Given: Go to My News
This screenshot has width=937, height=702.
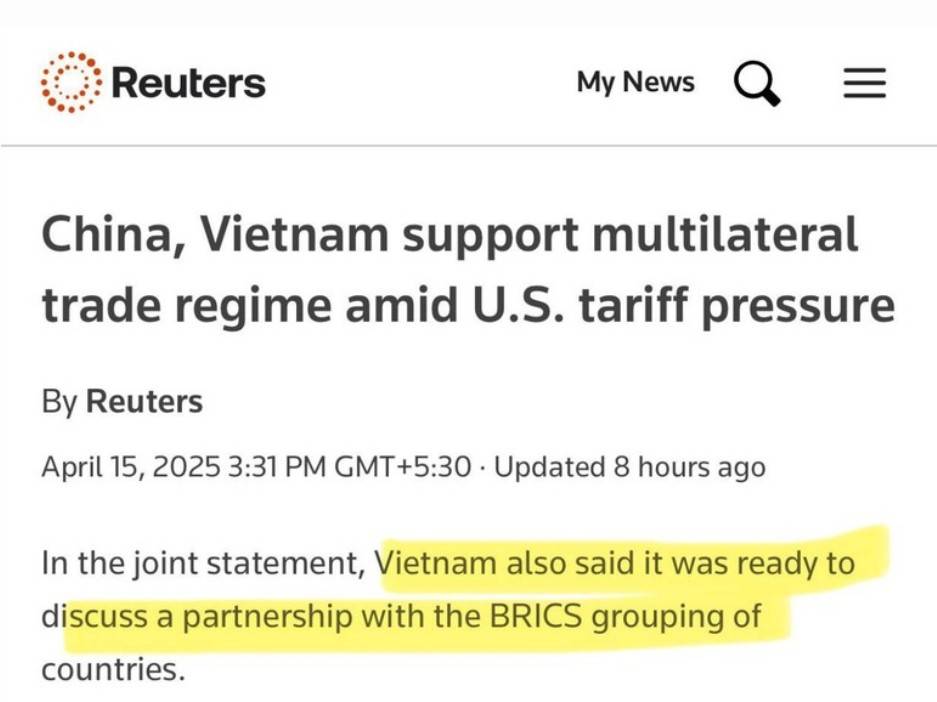Looking at the screenshot, I should pyautogui.click(x=635, y=82).
